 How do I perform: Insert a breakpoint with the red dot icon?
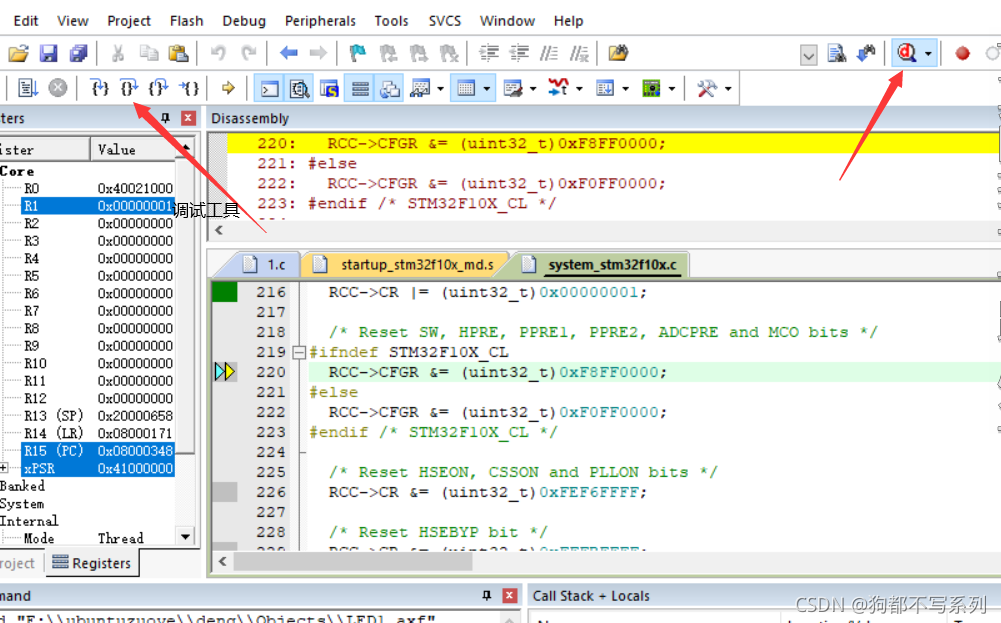tap(962, 53)
